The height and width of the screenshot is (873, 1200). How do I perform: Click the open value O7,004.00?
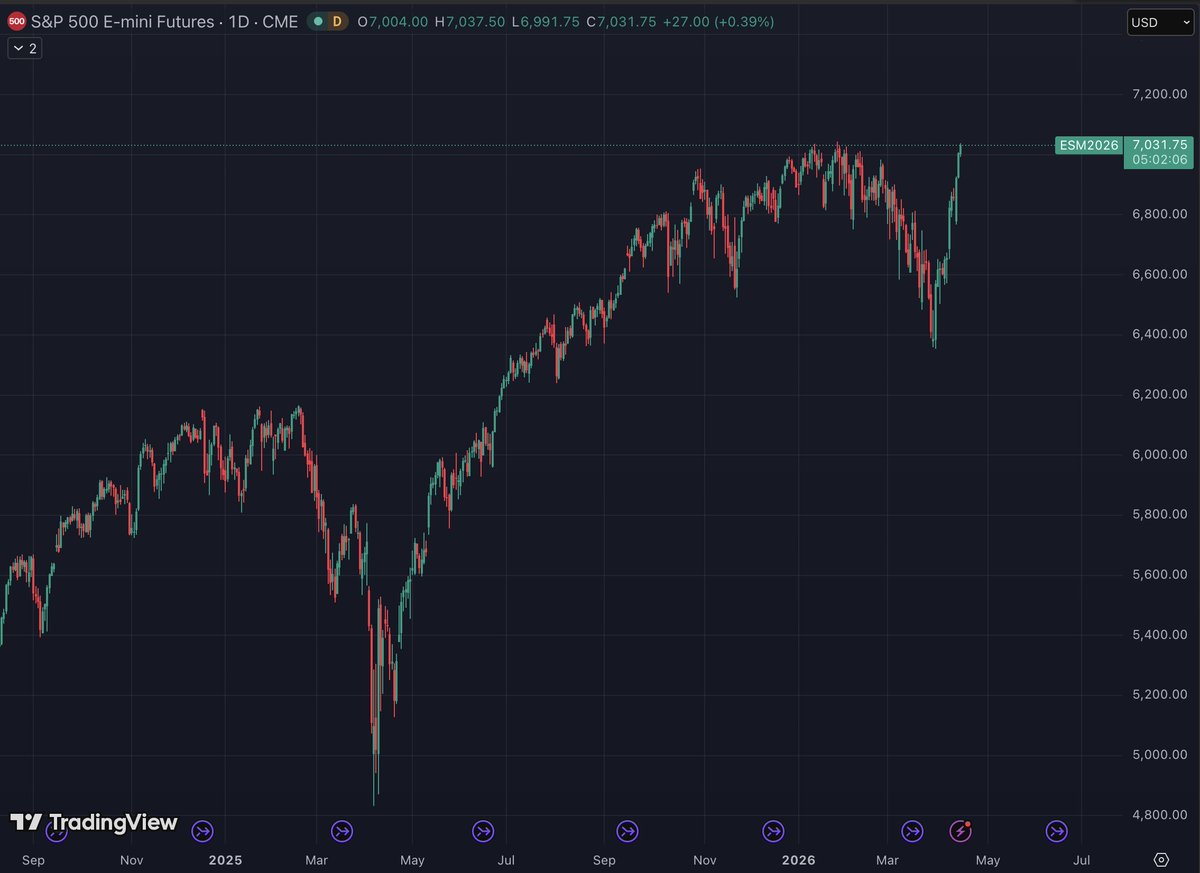pos(392,21)
